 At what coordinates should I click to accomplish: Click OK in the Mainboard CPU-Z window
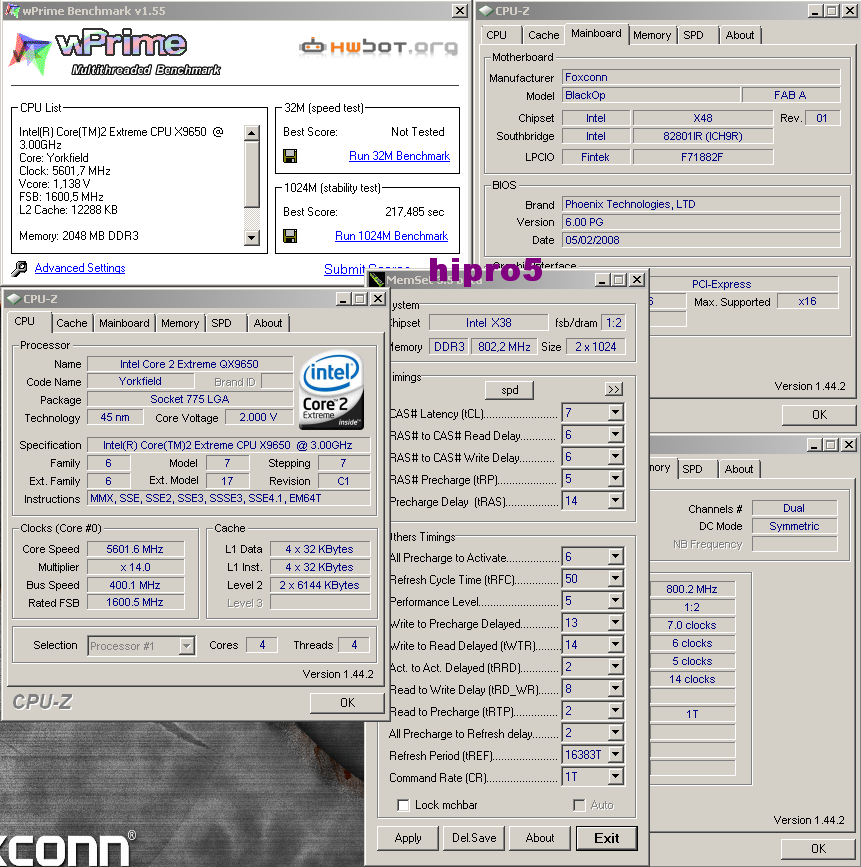coord(820,415)
